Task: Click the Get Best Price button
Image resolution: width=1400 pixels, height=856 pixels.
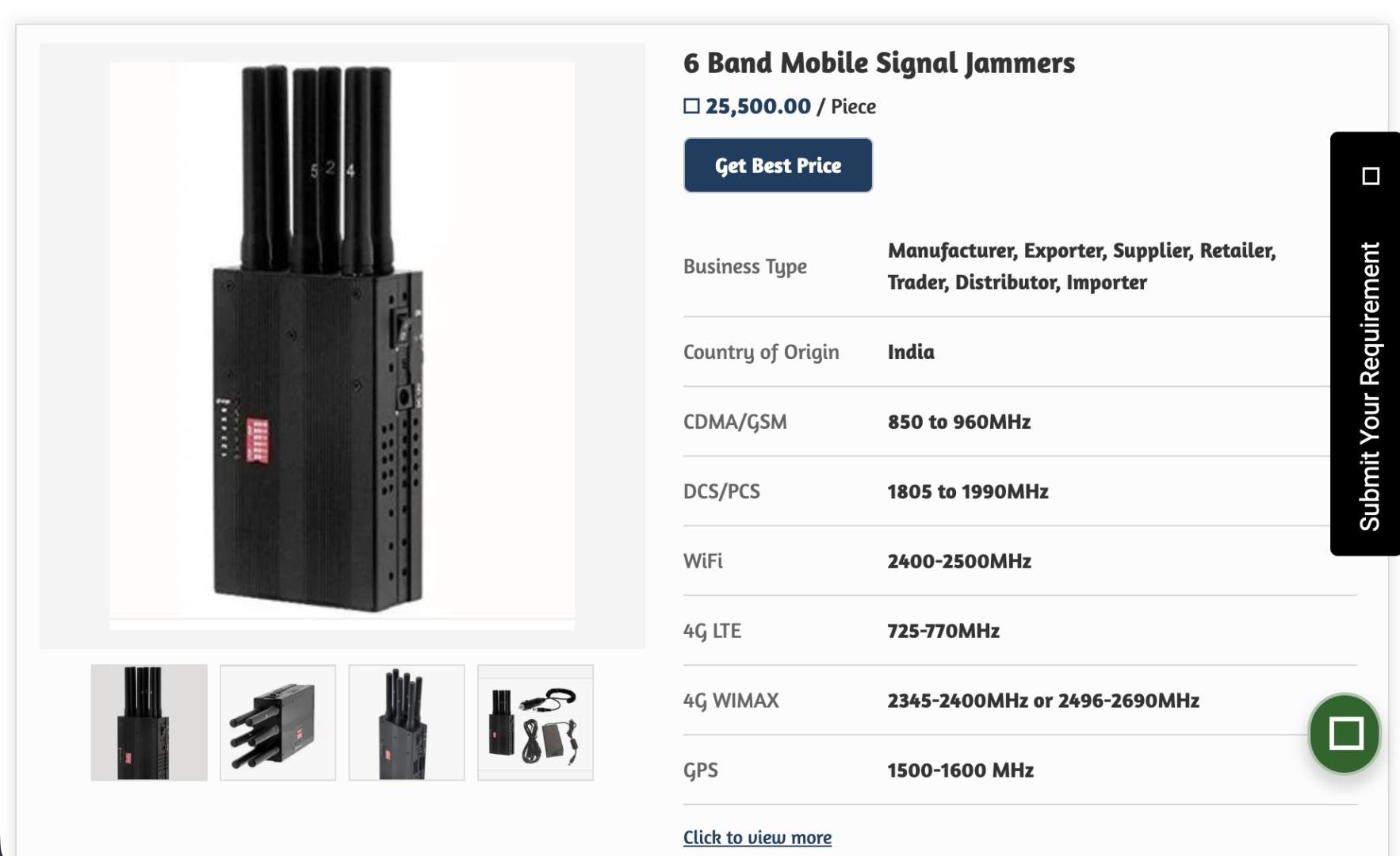Action: 778,165
